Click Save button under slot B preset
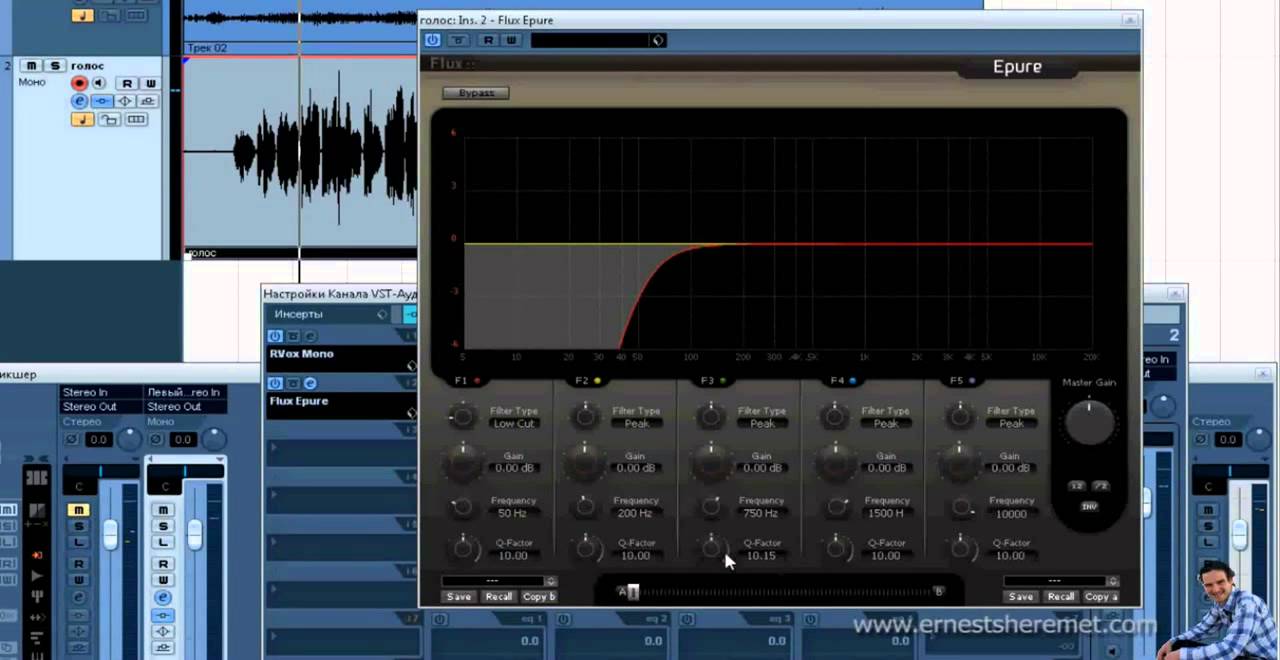Viewport: 1280px width, 660px height. click(1021, 597)
